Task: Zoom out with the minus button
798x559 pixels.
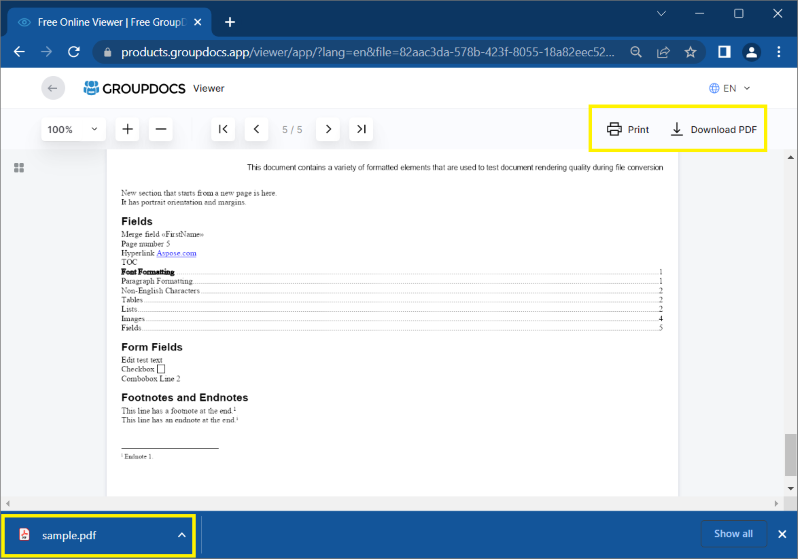Action: tap(161, 129)
